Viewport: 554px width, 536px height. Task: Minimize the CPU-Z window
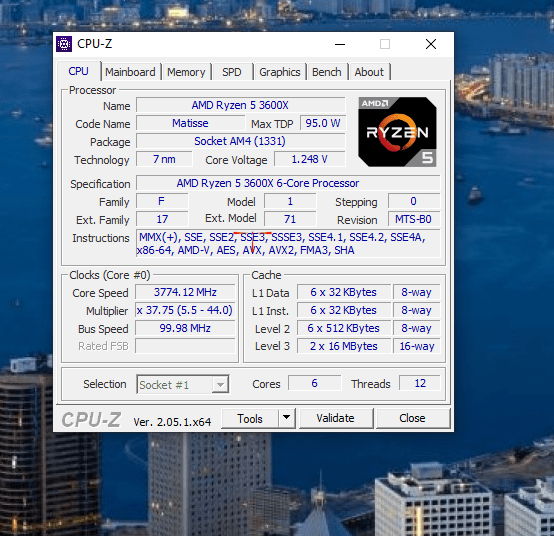coord(340,44)
